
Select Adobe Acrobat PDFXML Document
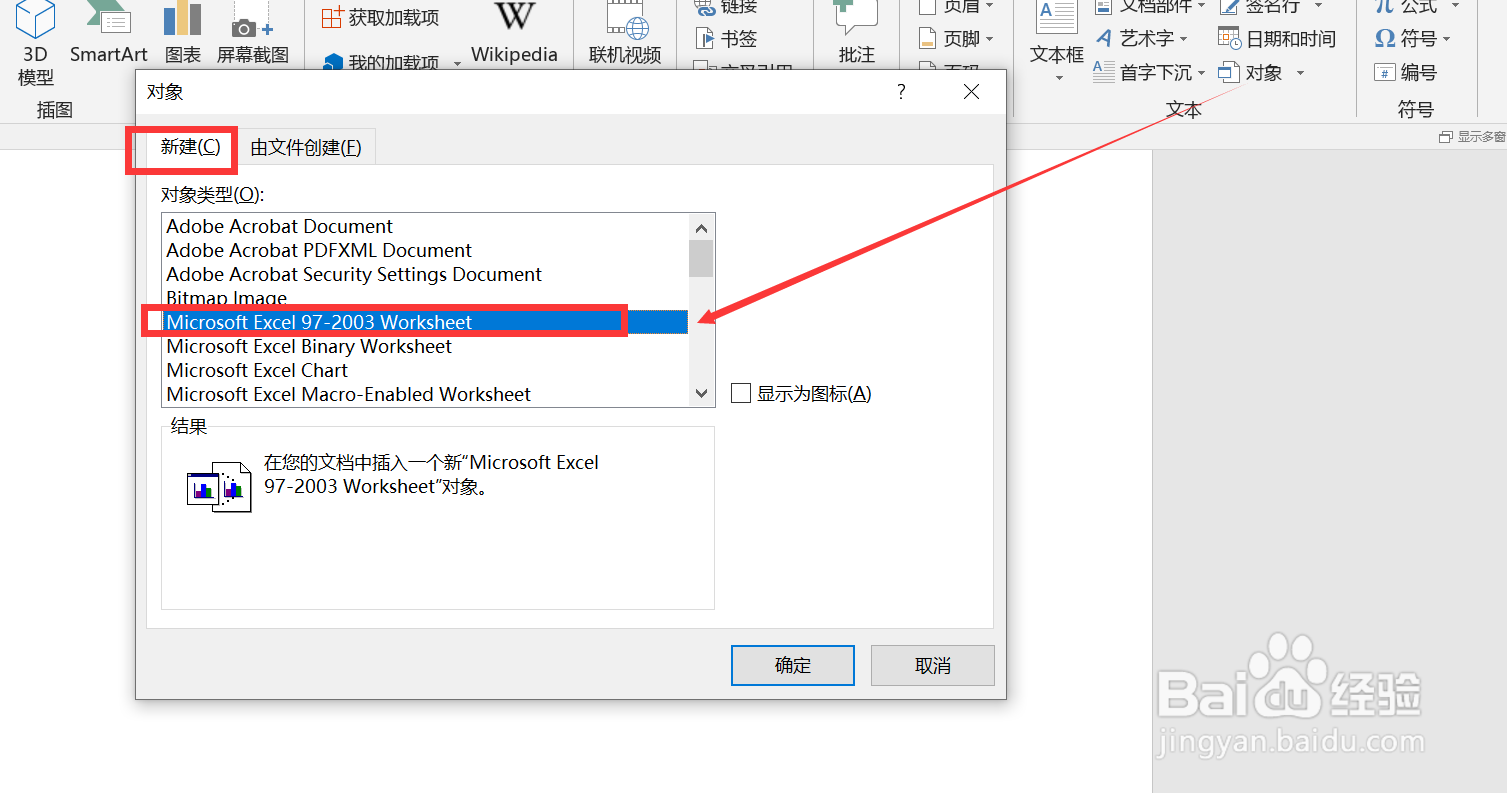(425, 250)
